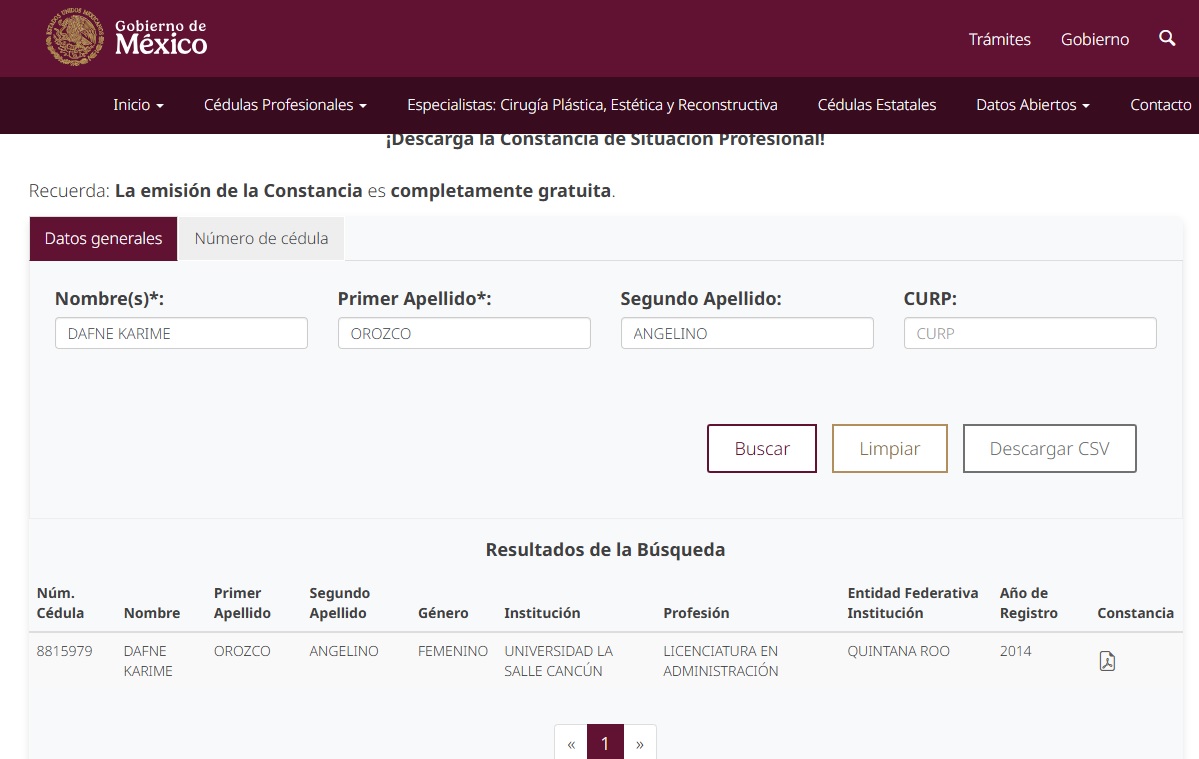The image size is (1199, 759).
Task: Open the search magnifier icon
Action: 1167,38
